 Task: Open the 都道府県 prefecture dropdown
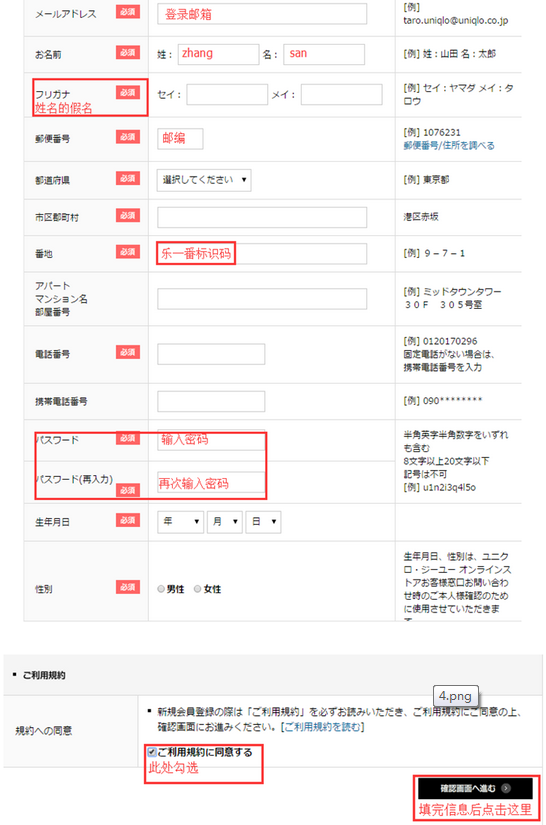pos(204,180)
